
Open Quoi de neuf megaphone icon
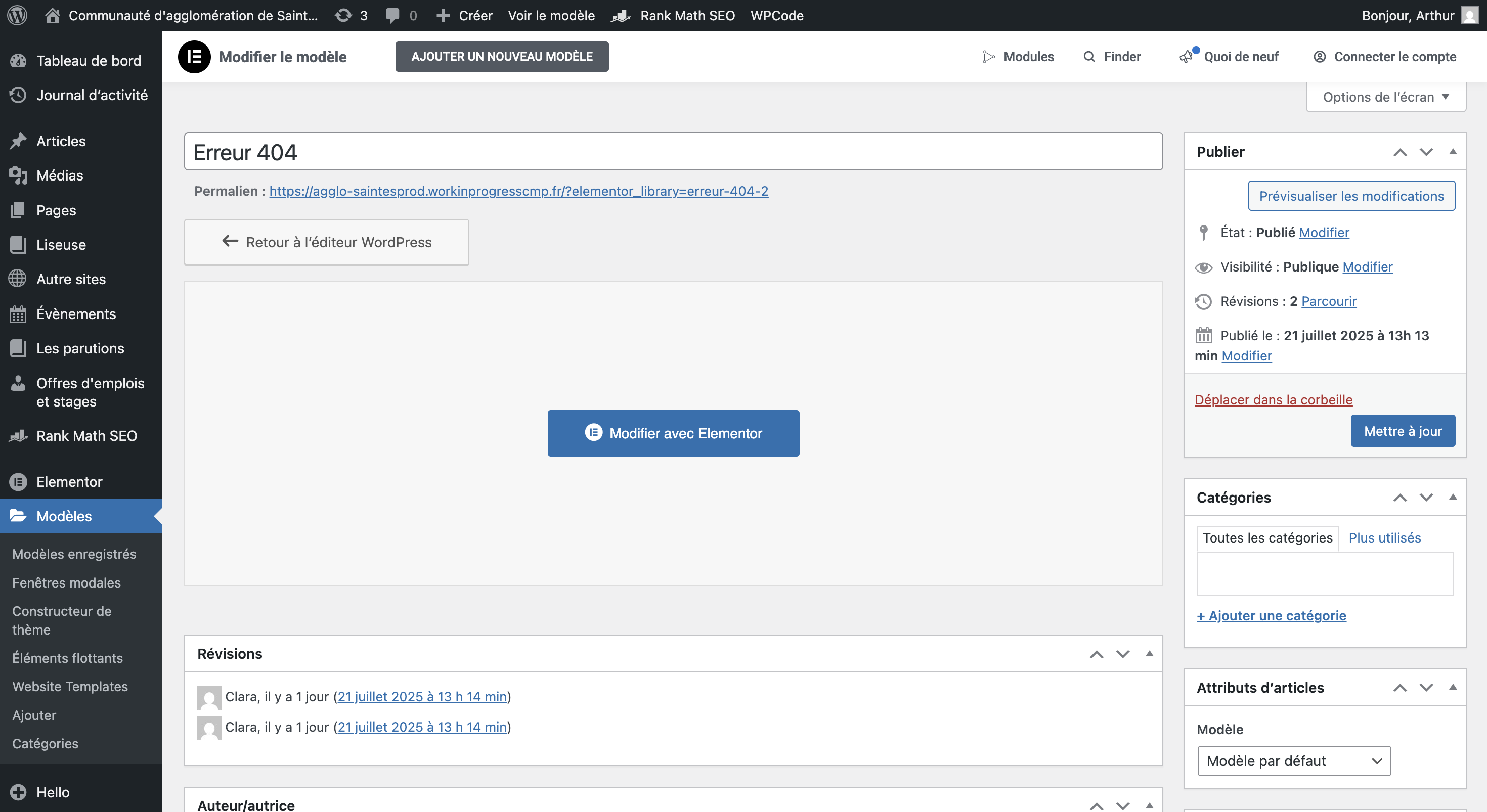1186,57
